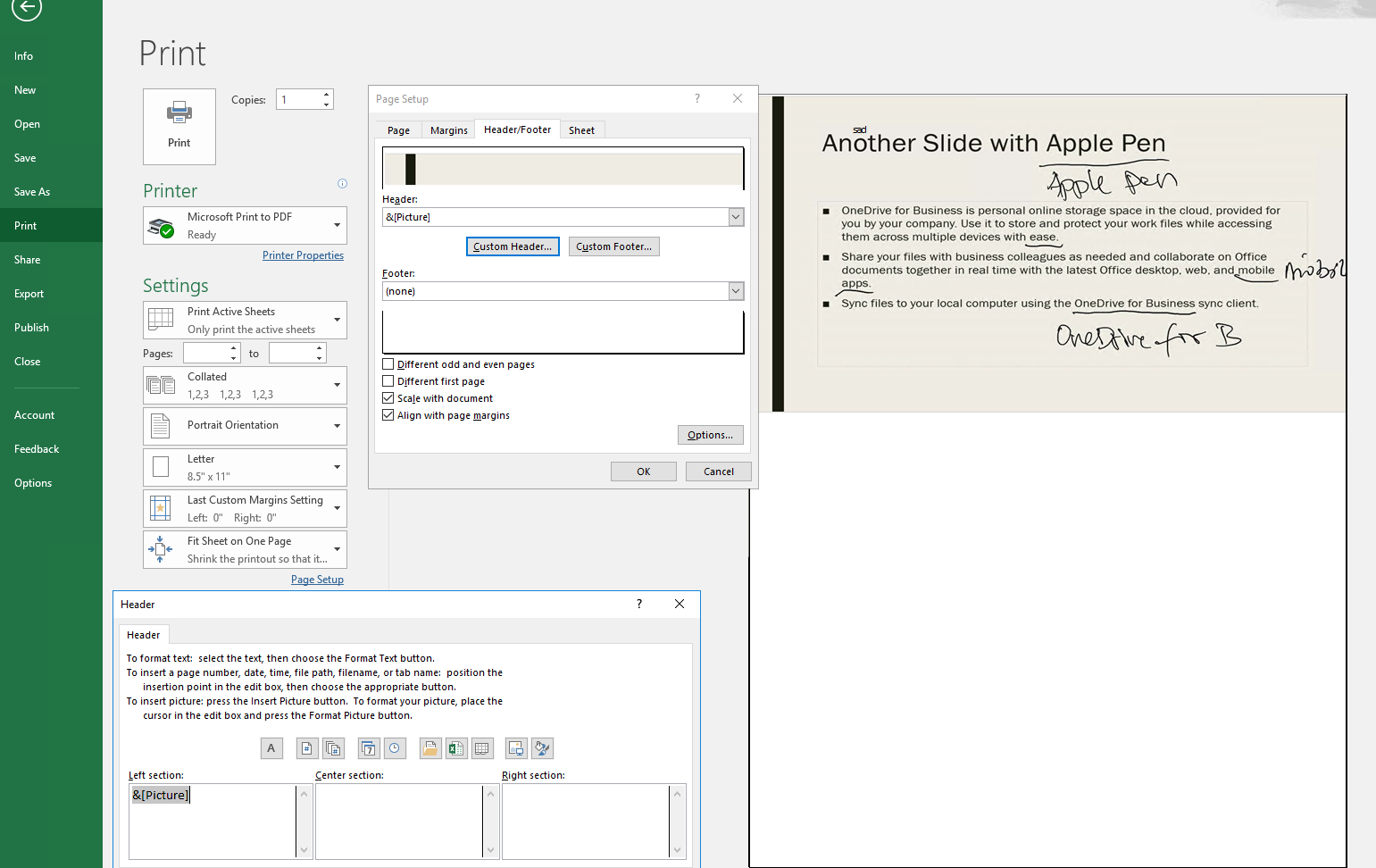Screen dimensions: 1376x868
Task: Insert File Path into header
Action: click(430, 748)
